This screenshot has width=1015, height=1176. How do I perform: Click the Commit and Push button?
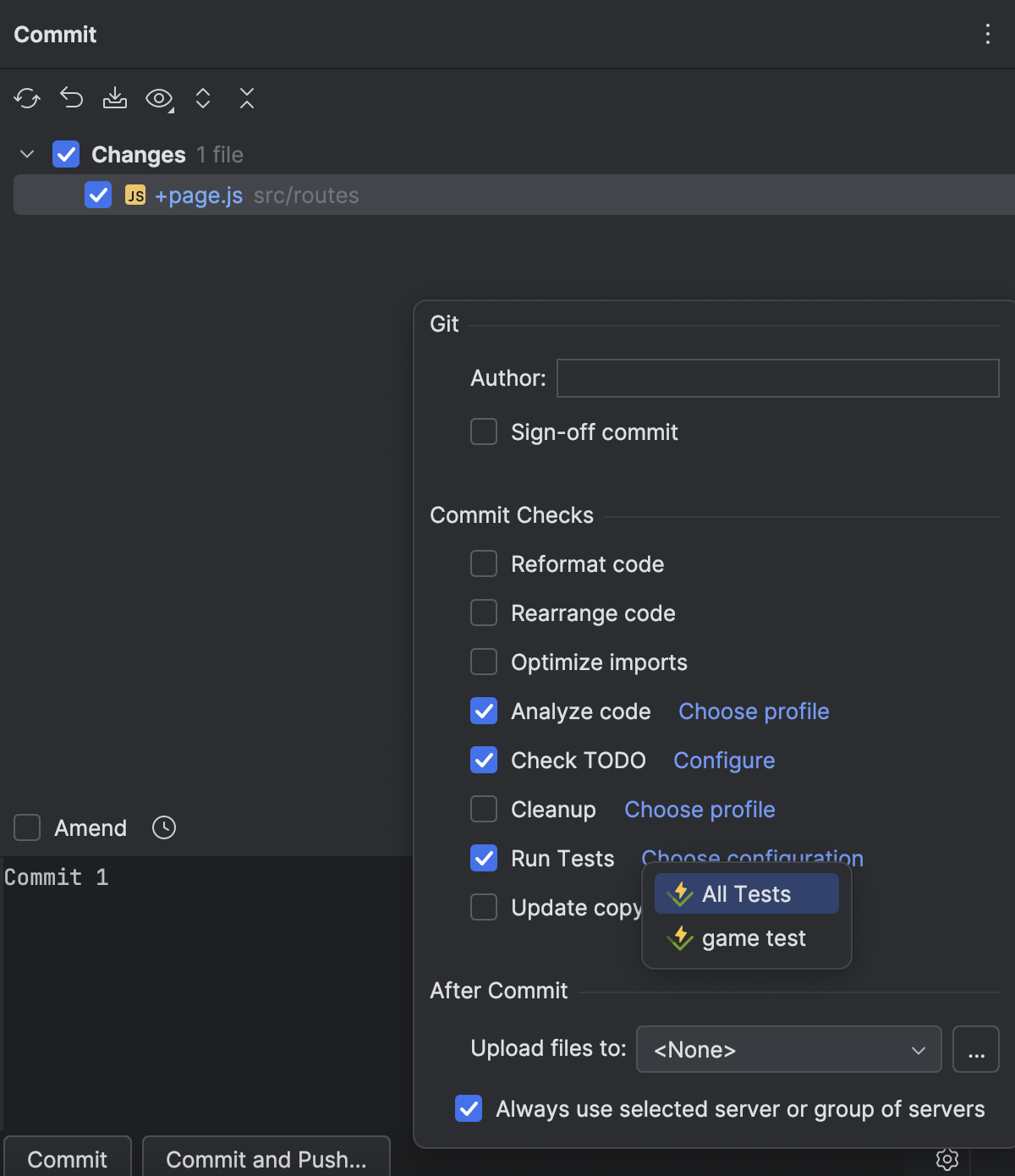(266, 1158)
